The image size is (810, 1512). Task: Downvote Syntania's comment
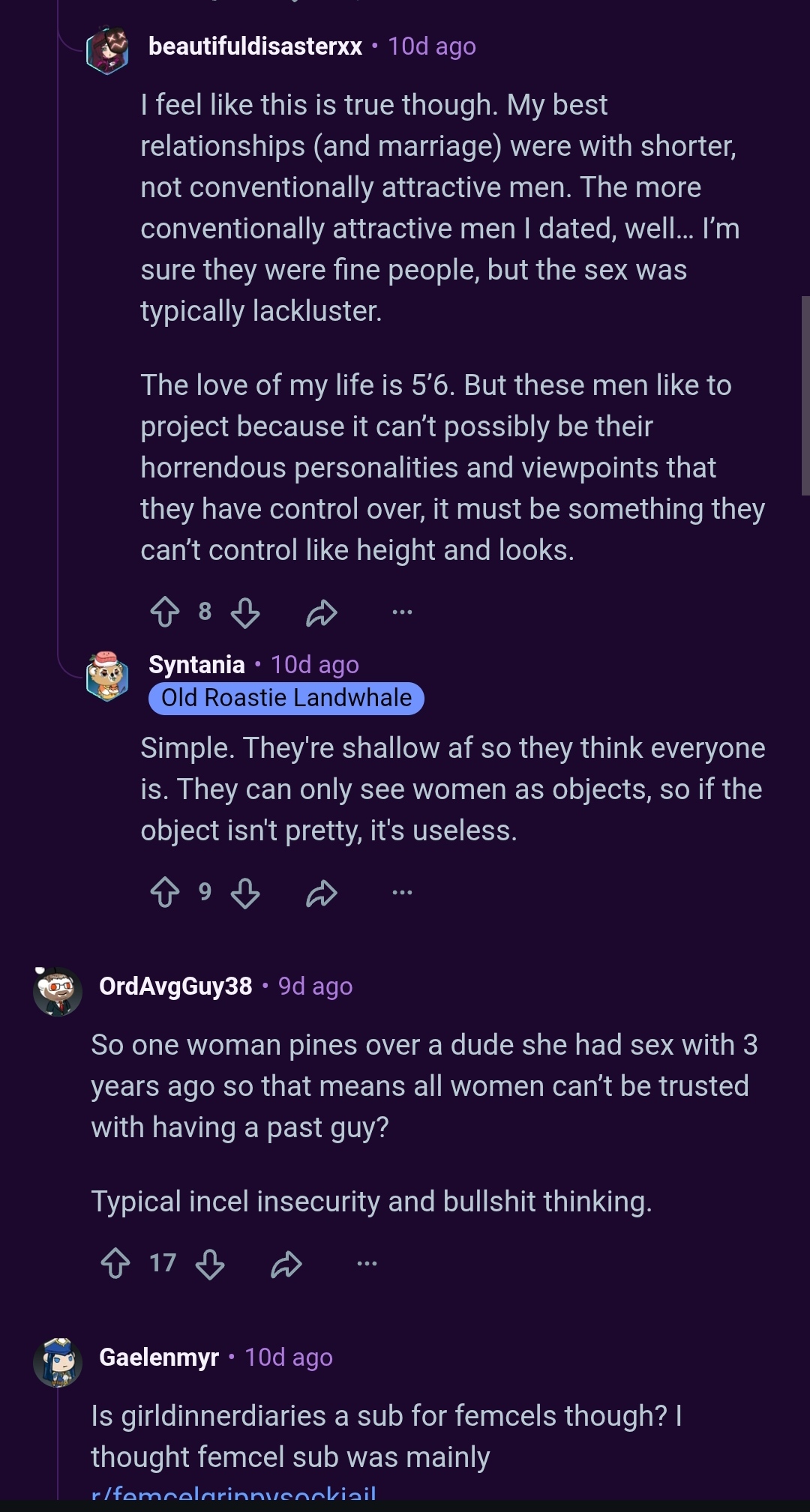(x=245, y=892)
